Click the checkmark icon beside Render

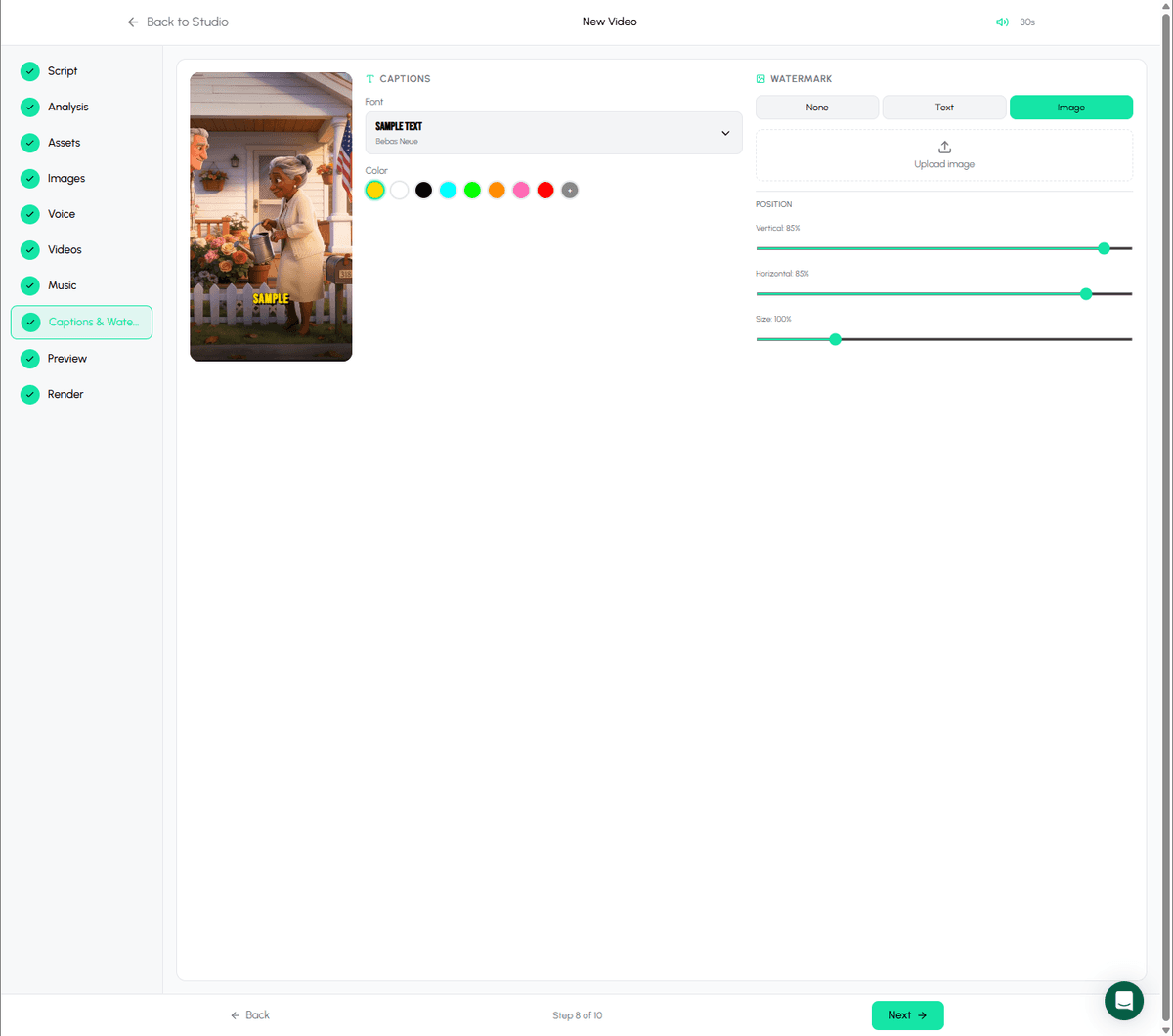pyautogui.click(x=30, y=394)
